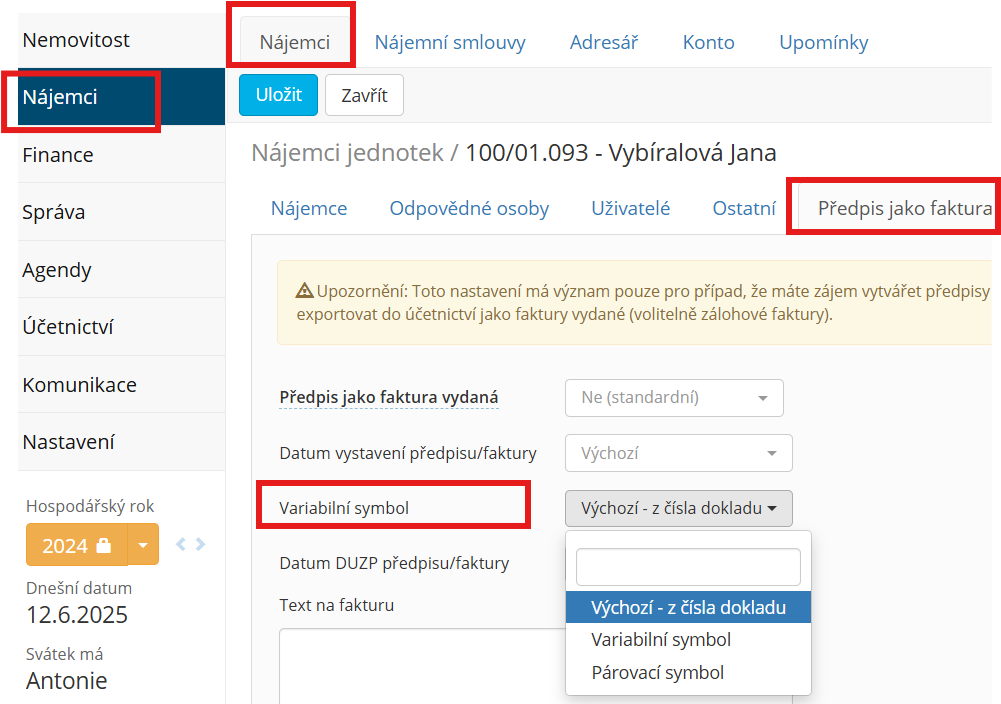This screenshot has height=704, width=1001.
Task: Go to previous fiscal year arrow
Action: 181,544
